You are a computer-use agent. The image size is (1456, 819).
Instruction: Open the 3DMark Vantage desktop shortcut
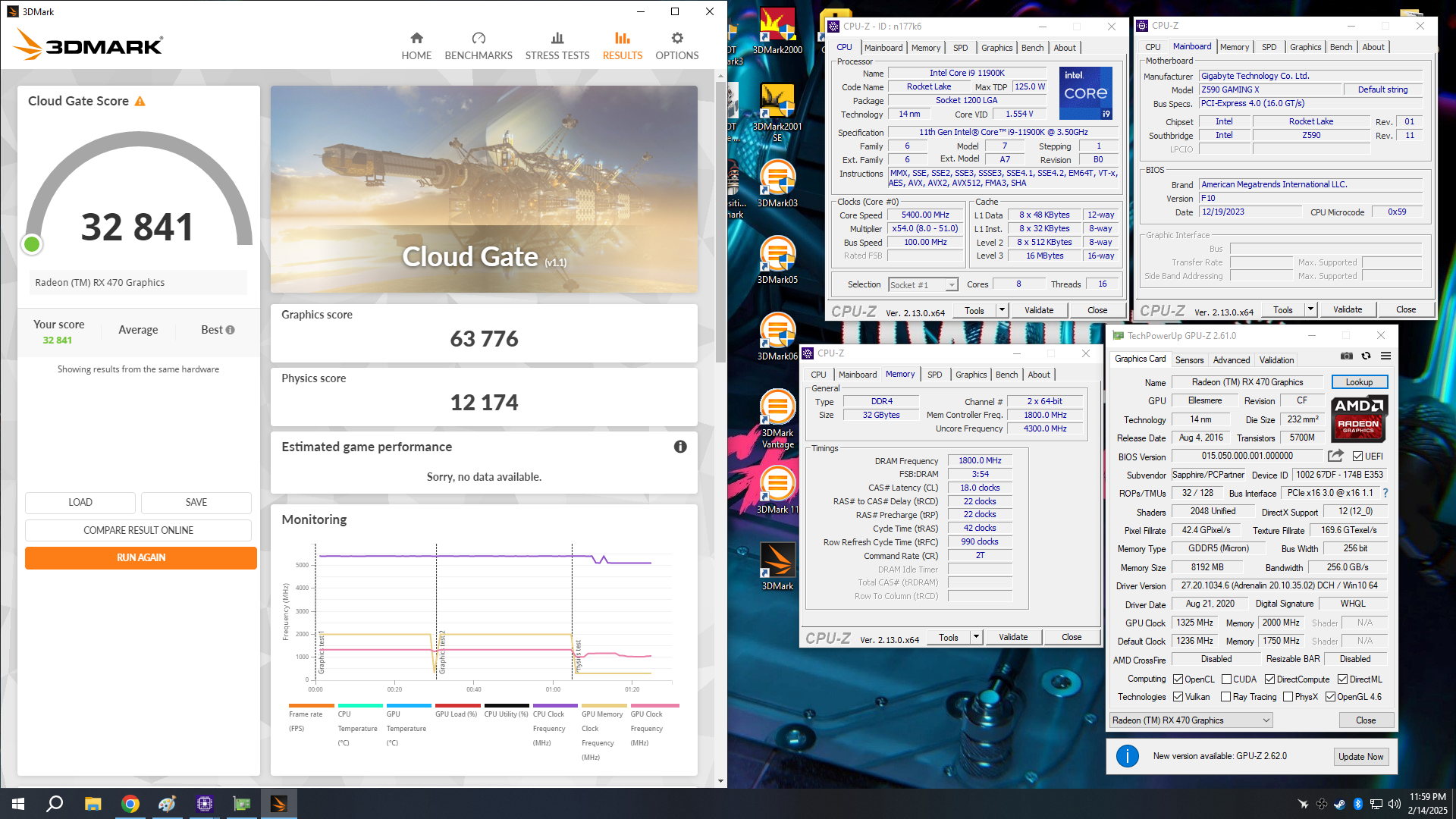pyautogui.click(x=777, y=419)
